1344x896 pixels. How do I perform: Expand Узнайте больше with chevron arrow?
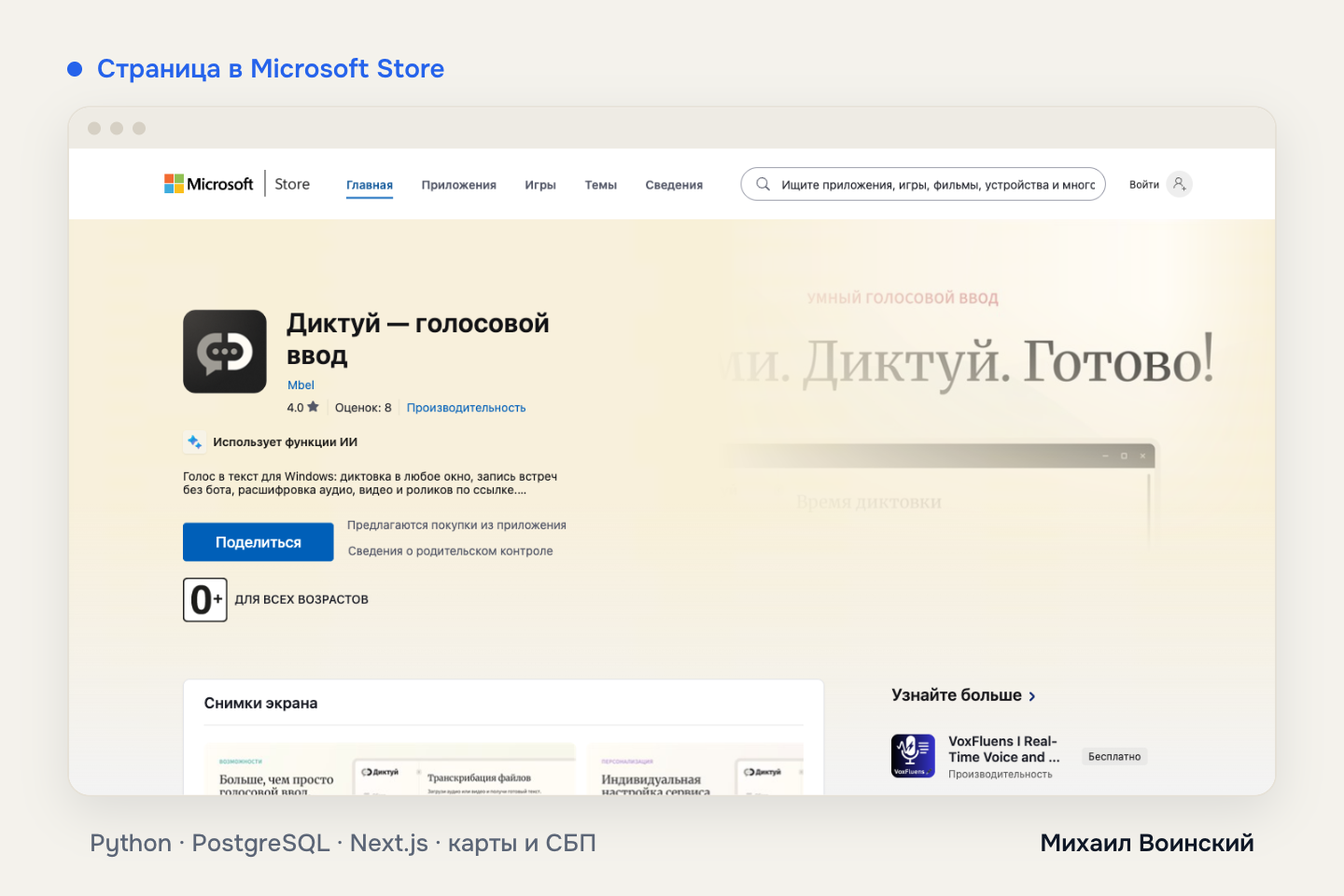1031,696
